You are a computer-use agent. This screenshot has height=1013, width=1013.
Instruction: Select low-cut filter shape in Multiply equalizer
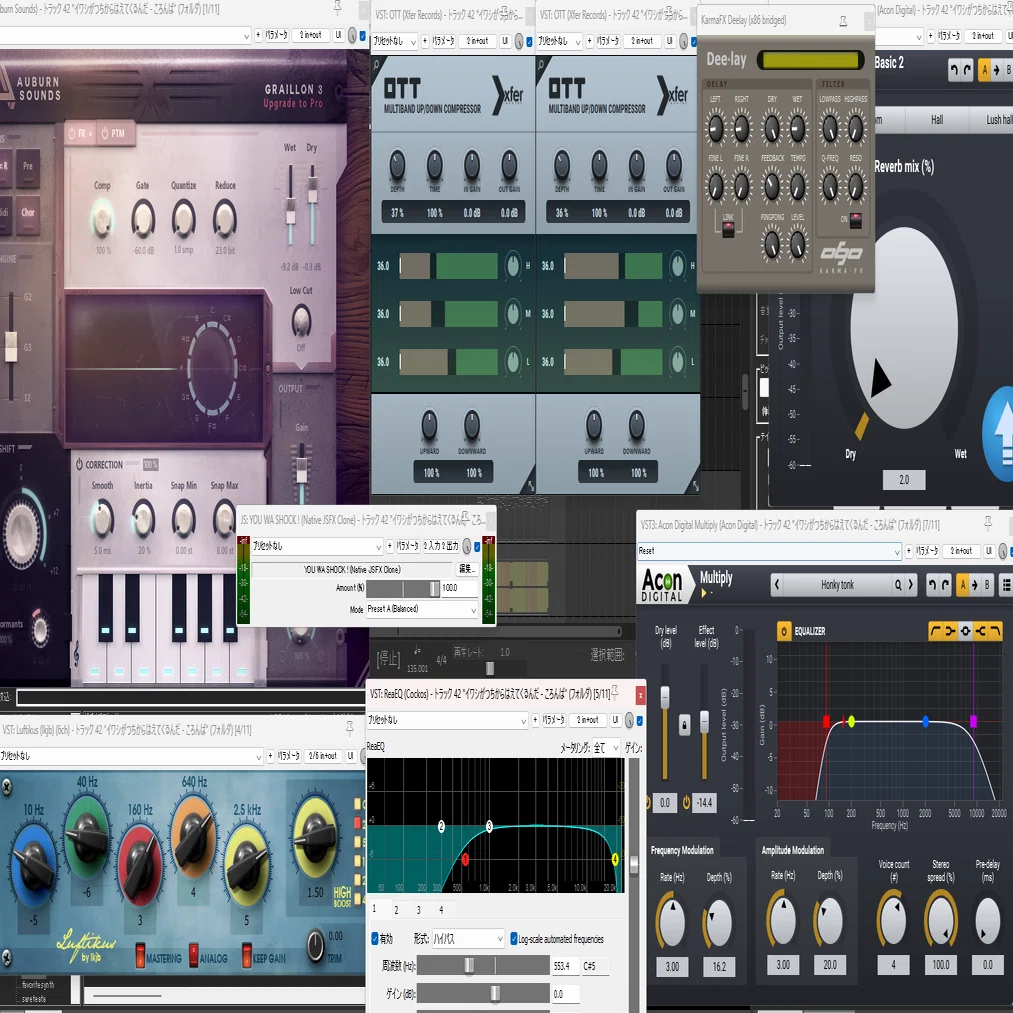(935, 631)
